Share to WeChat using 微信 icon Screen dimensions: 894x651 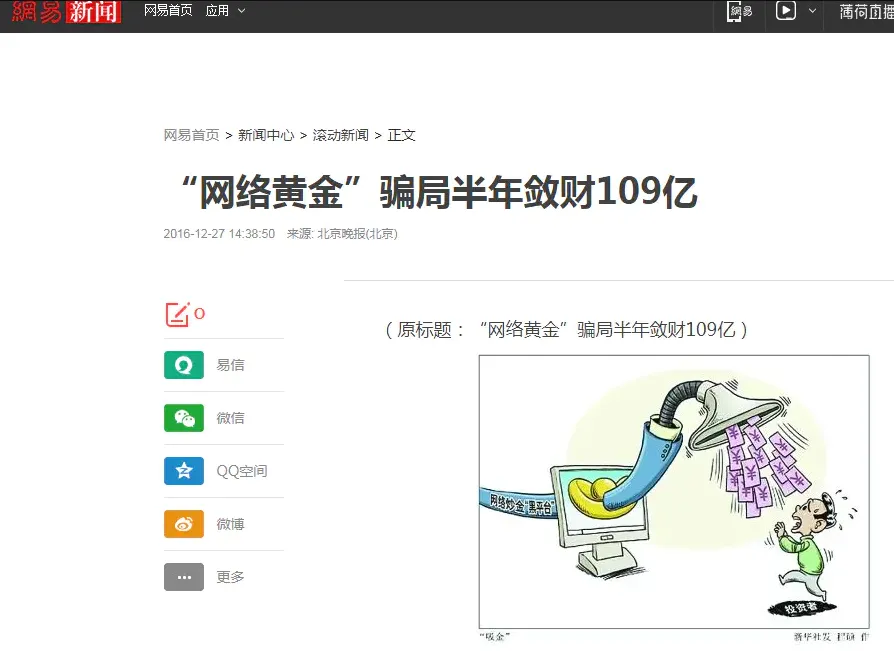[x=184, y=418]
